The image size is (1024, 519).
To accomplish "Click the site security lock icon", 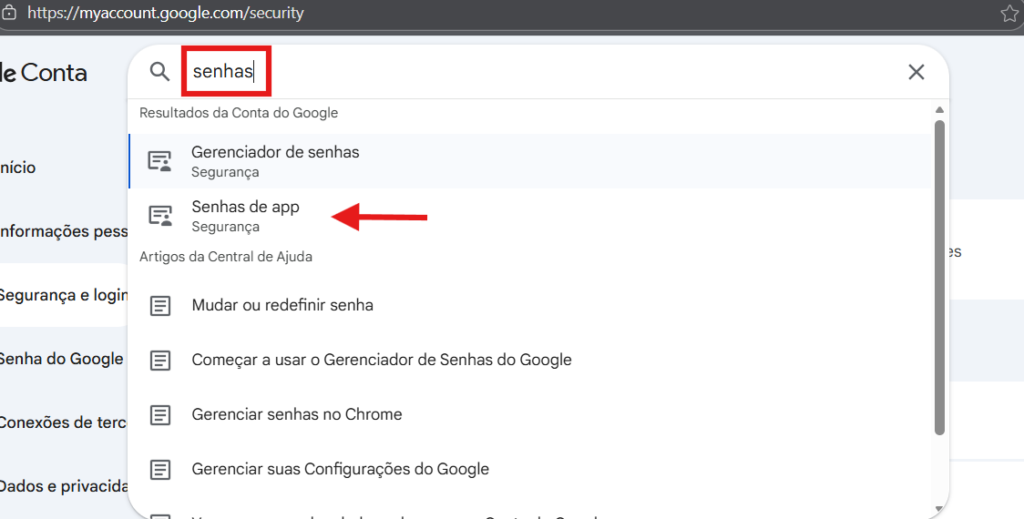I will [9, 14].
